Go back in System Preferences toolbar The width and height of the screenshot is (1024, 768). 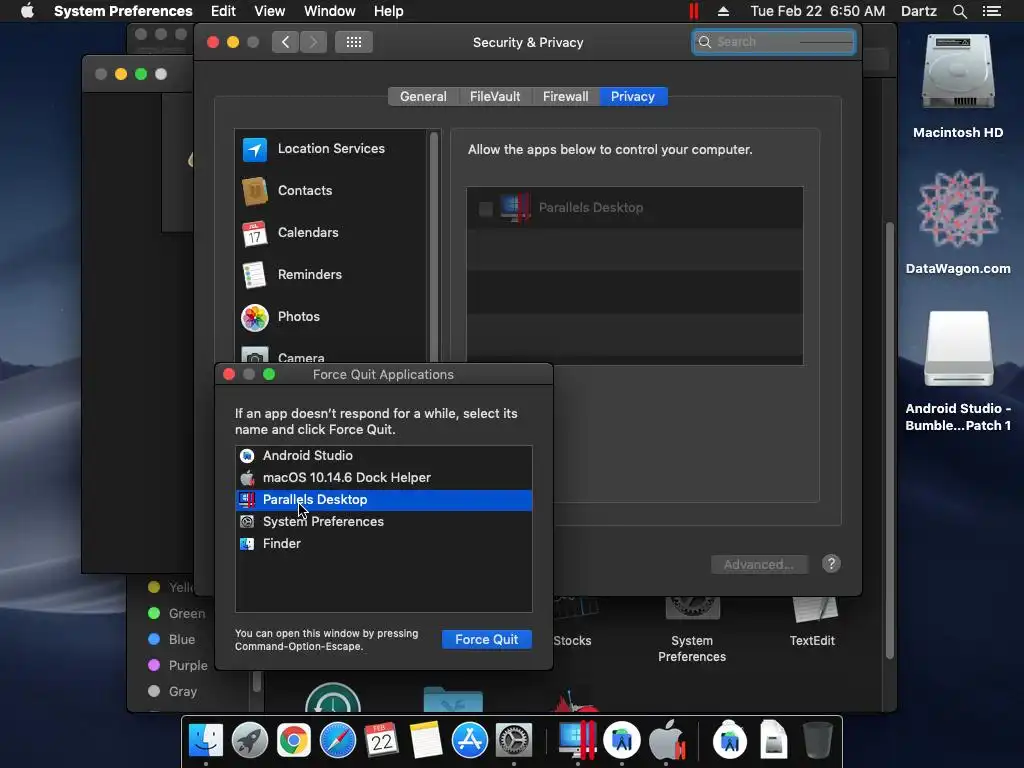pyautogui.click(x=285, y=42)
